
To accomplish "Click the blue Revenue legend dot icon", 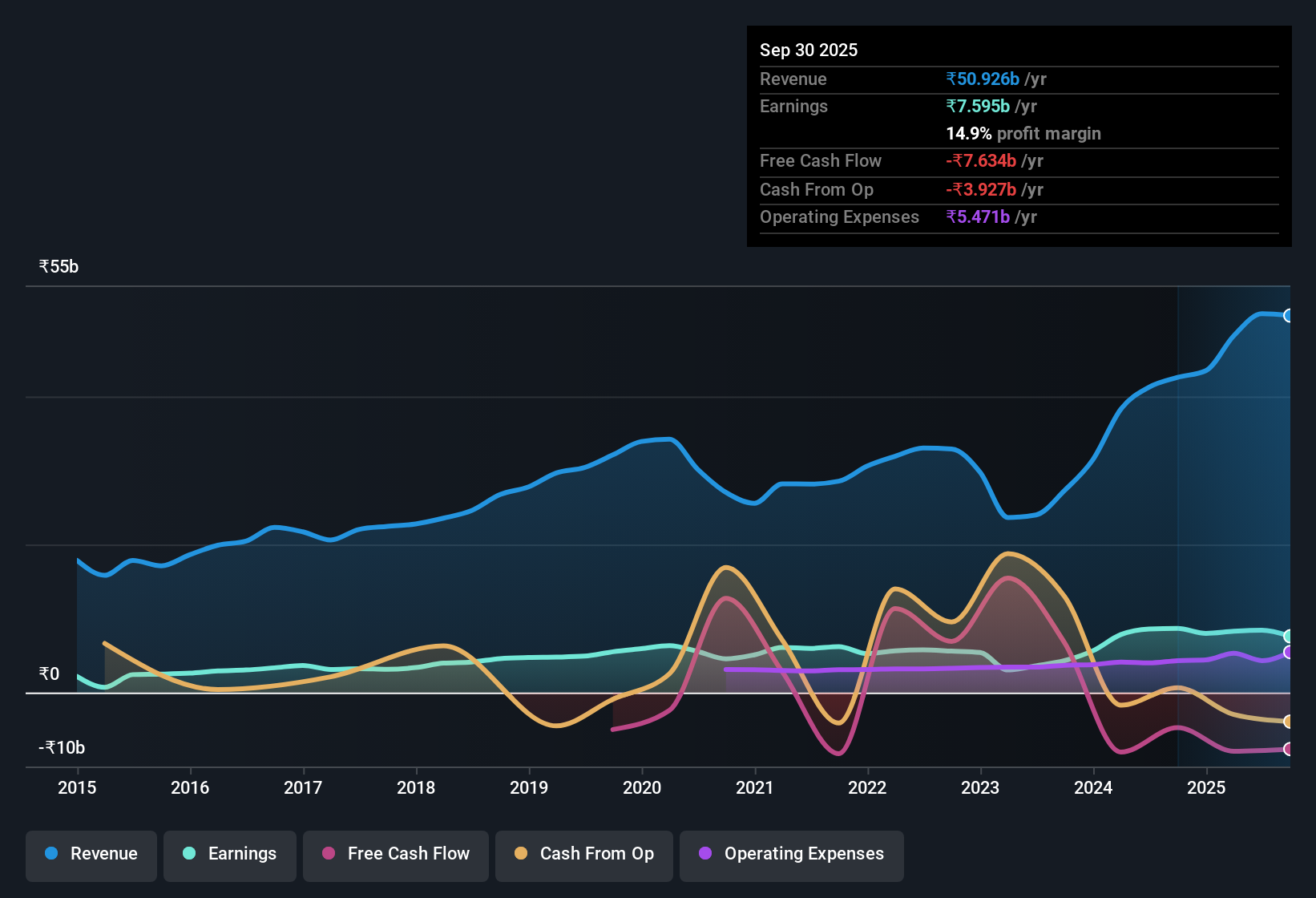I will [x=50, y=854].
